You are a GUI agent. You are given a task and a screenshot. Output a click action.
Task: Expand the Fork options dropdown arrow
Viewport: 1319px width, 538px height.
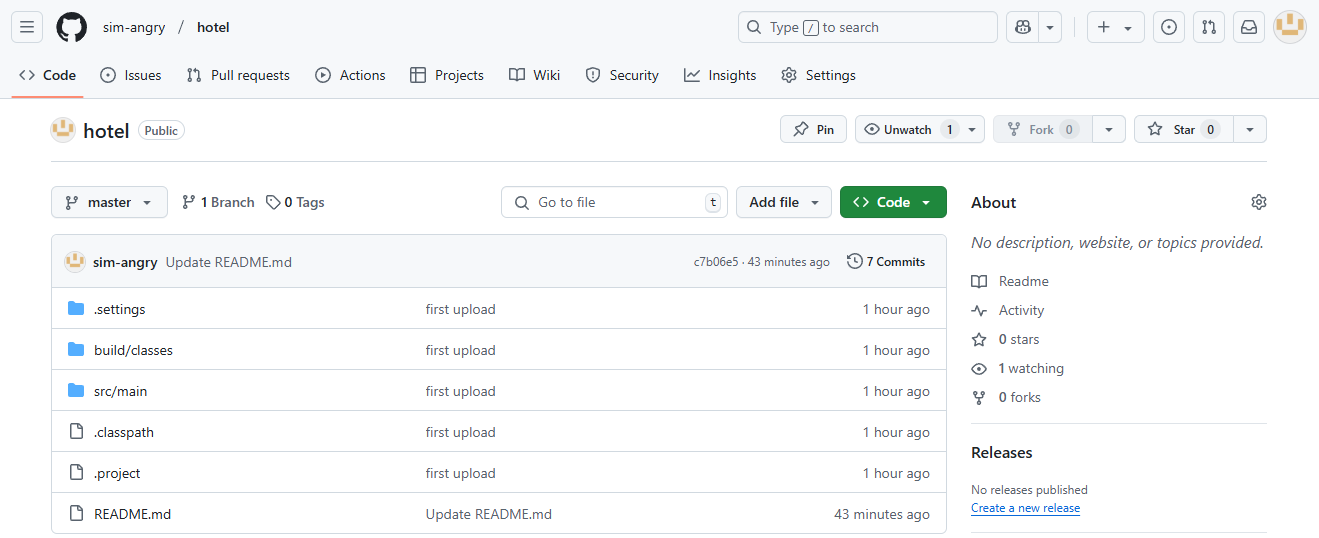pos(1109,129)
